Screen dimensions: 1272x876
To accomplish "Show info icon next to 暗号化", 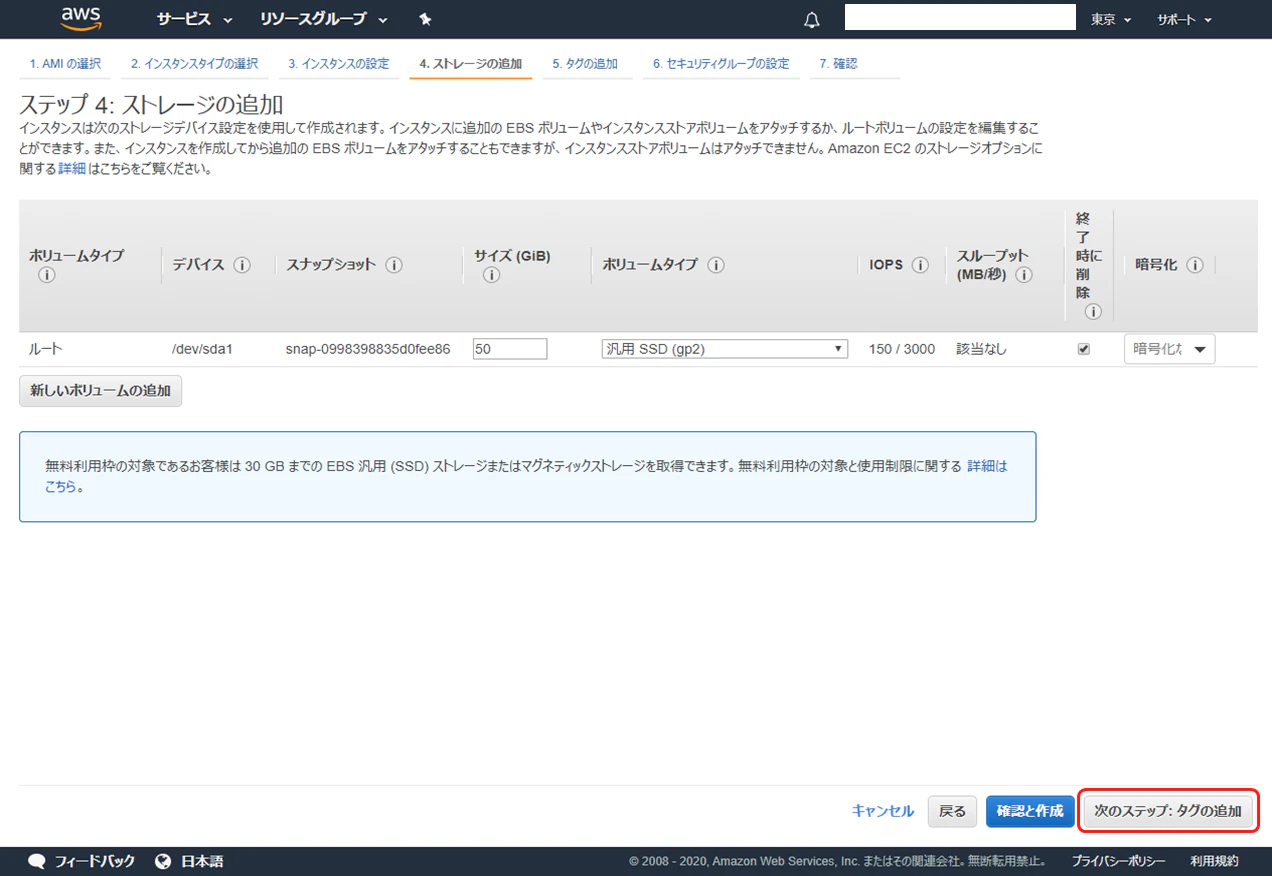I will pyautogui.click(x=1194, y=265).
